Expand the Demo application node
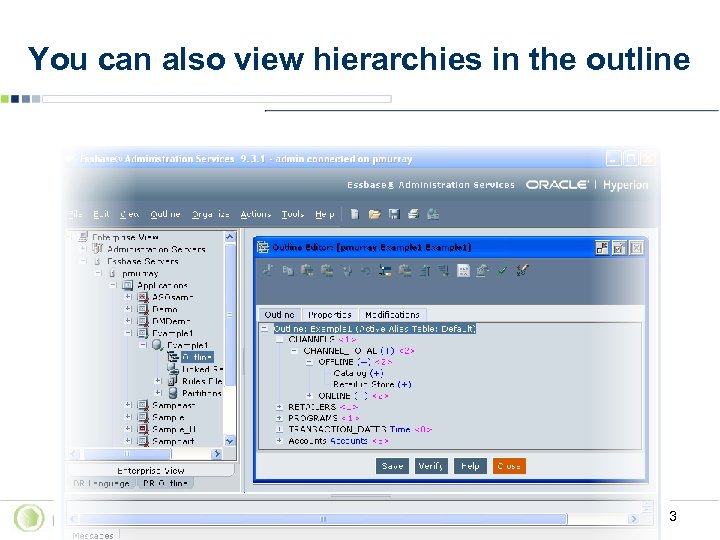Screen dimensions: 720x540 click(128, 309)
